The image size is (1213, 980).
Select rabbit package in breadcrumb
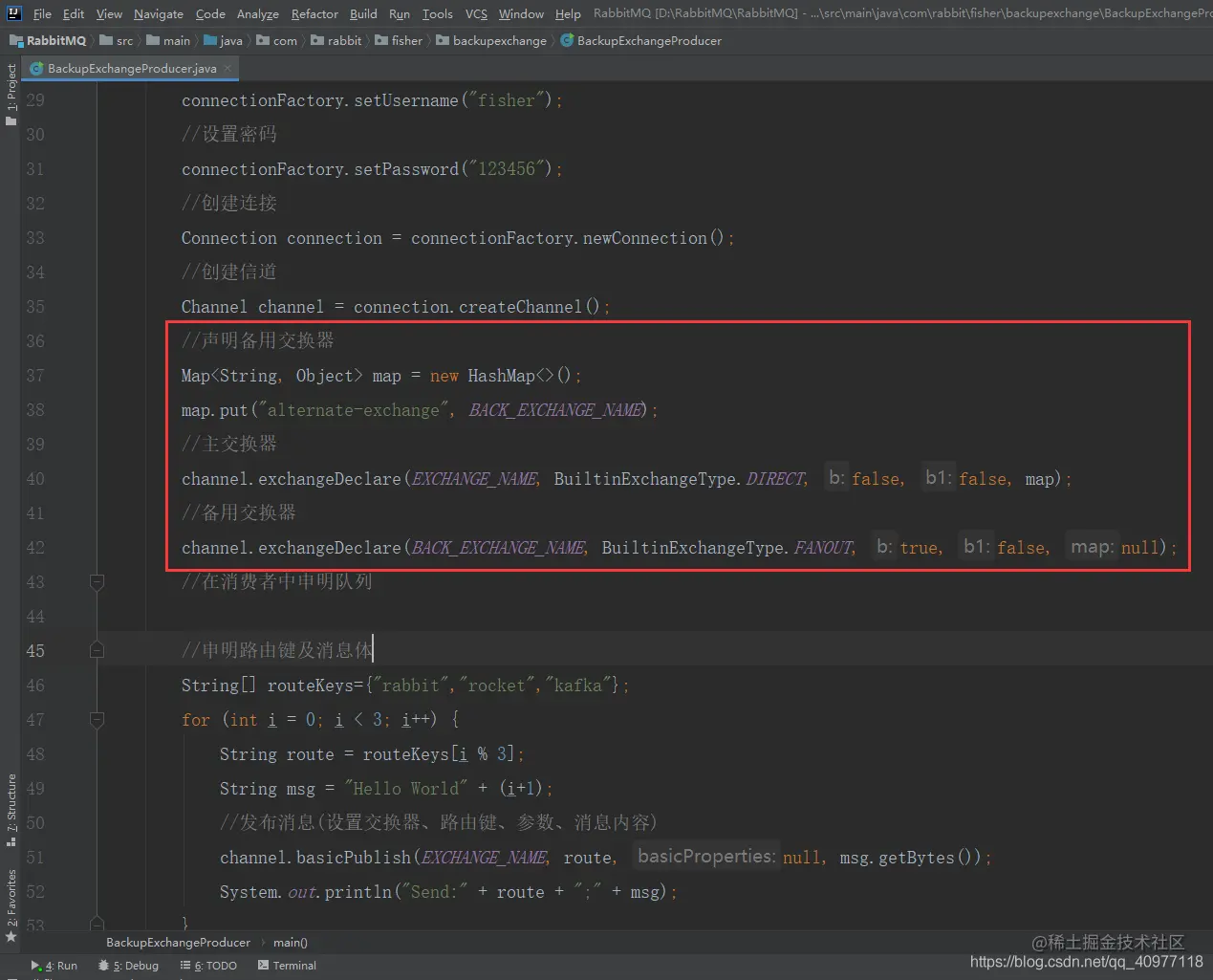(x=336, y=41)
